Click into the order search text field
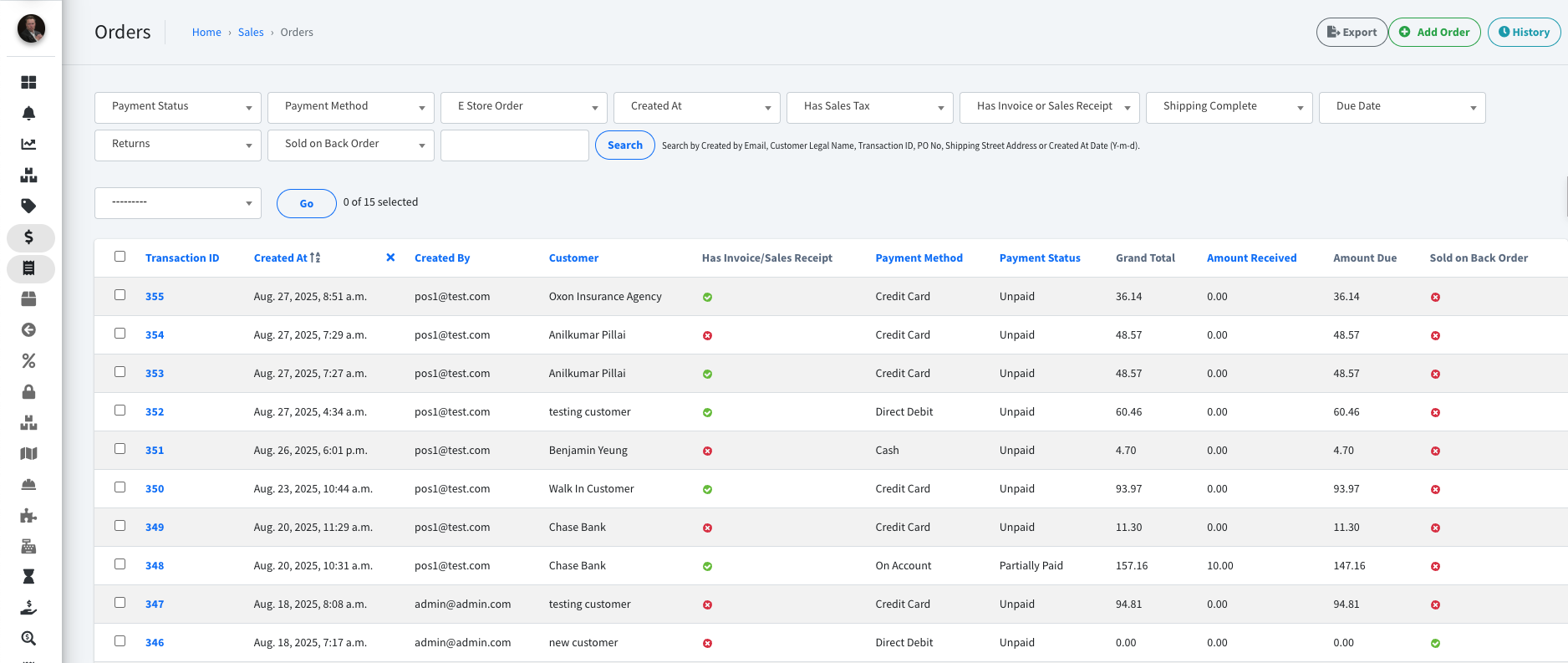This screenshot has height=663, width=1568. tap(514, 145)
